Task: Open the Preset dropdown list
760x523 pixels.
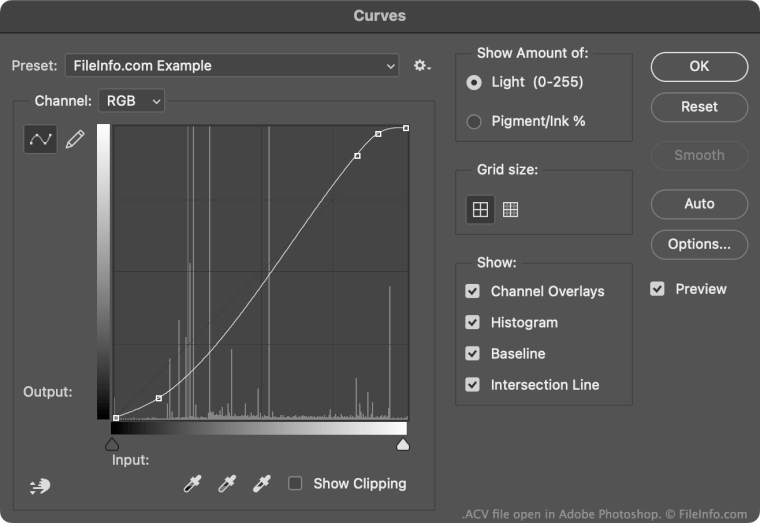Action: click(x=232, y=66)
